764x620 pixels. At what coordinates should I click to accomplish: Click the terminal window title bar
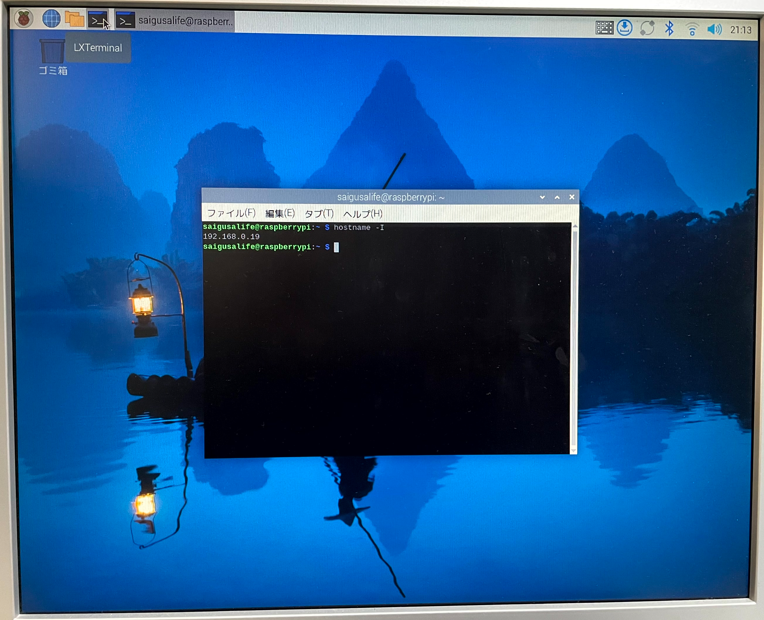pos(390,198)
